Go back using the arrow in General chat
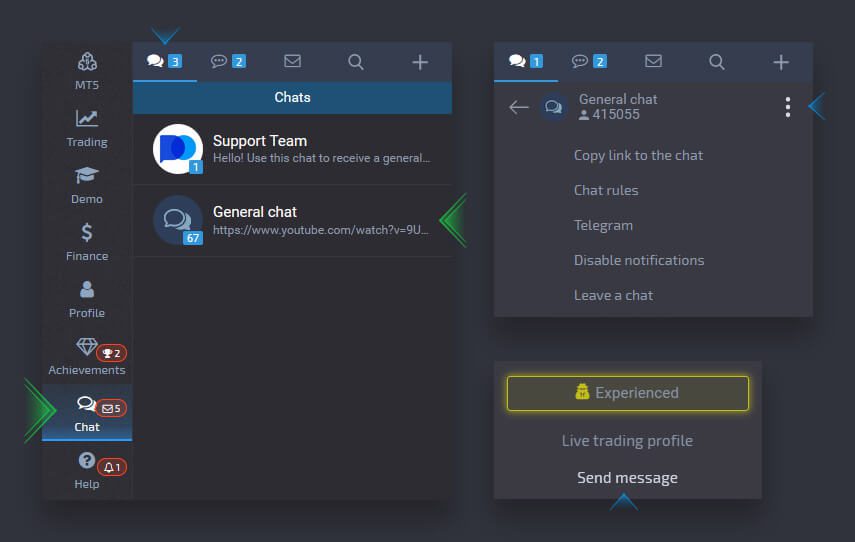855x542 pixels. 518,107
